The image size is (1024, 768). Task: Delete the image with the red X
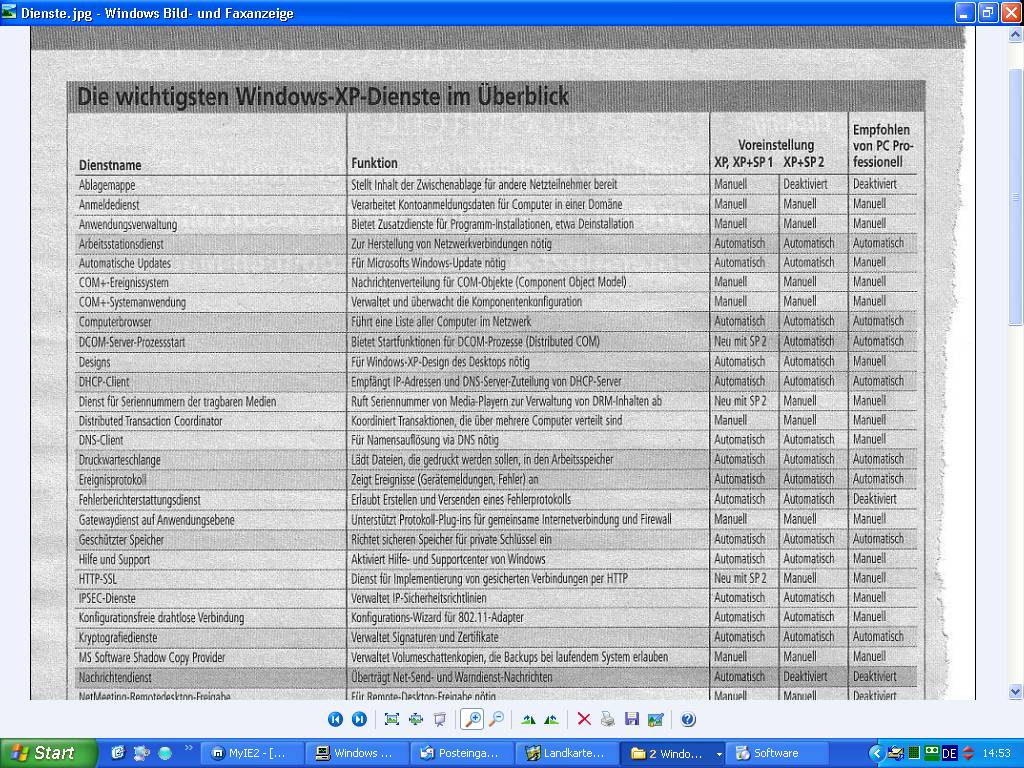[x=584, y=719]
